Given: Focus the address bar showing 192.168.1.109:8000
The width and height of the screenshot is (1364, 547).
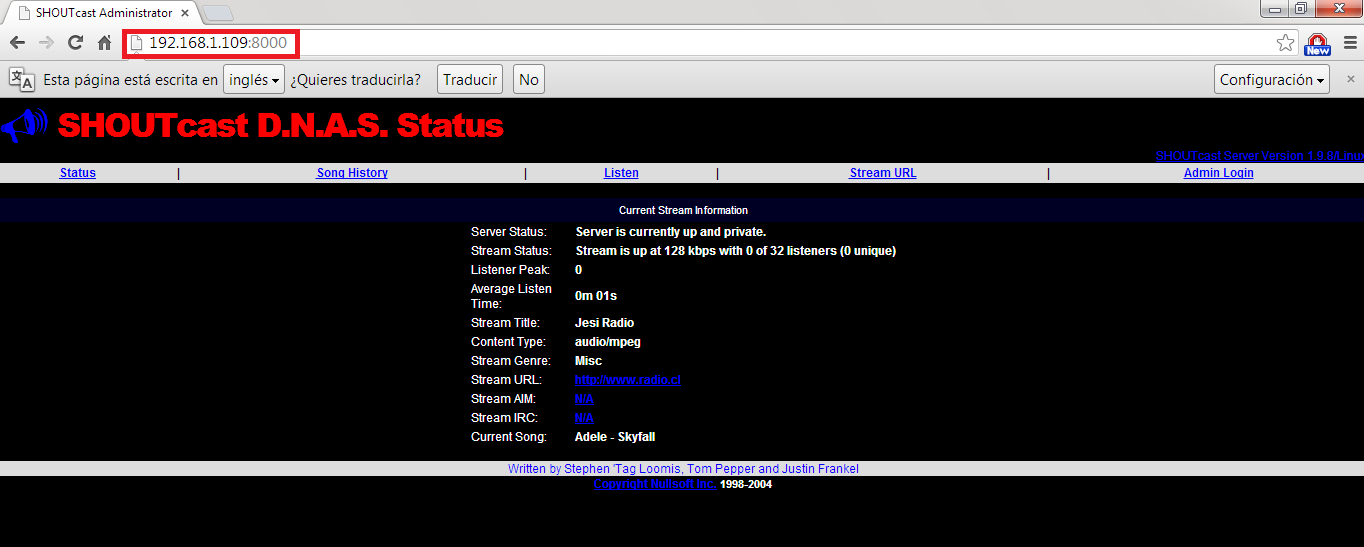Looking at the screenshot, I should (710, 43).
